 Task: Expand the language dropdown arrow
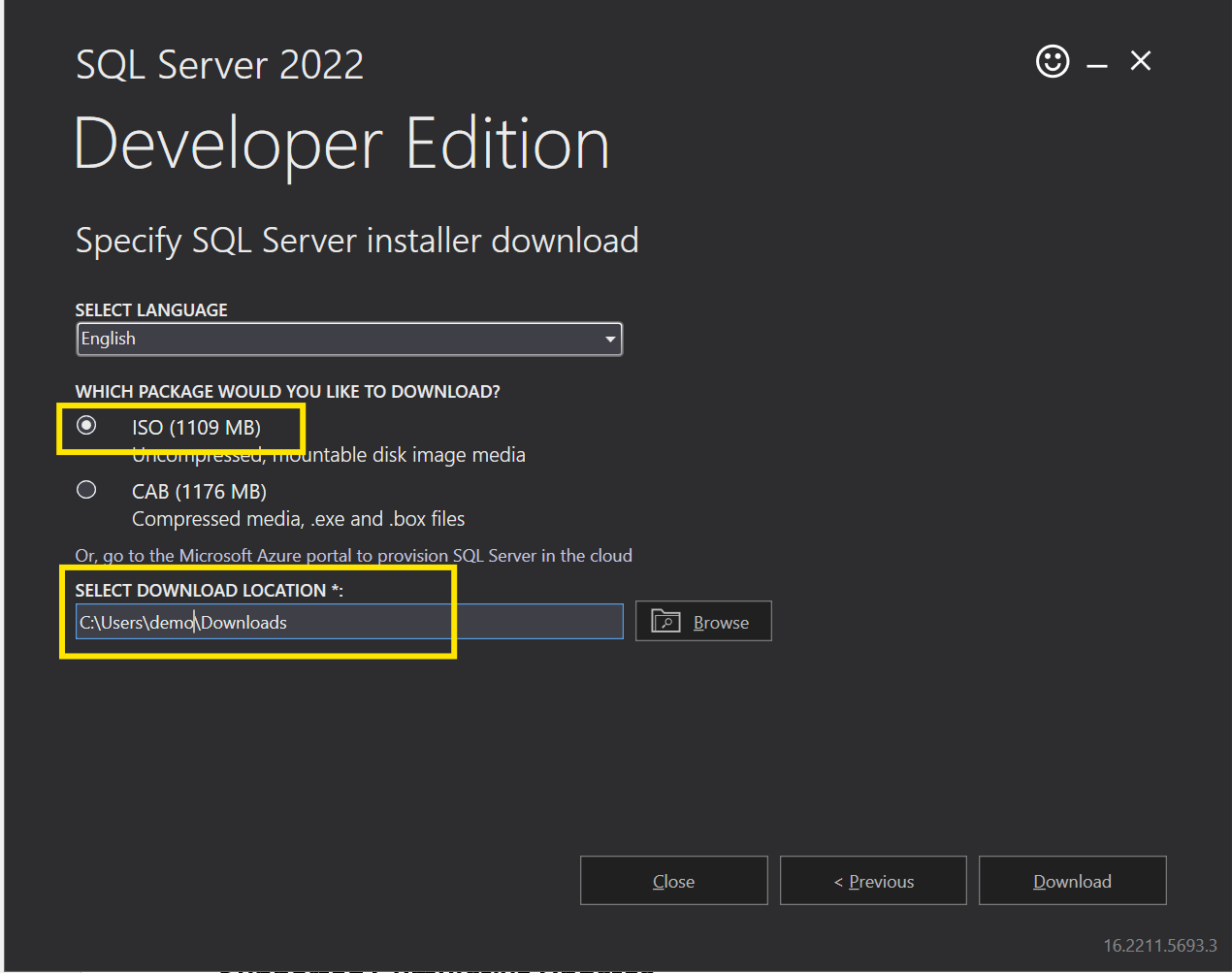pyautogui.click(x=609, y=340)
